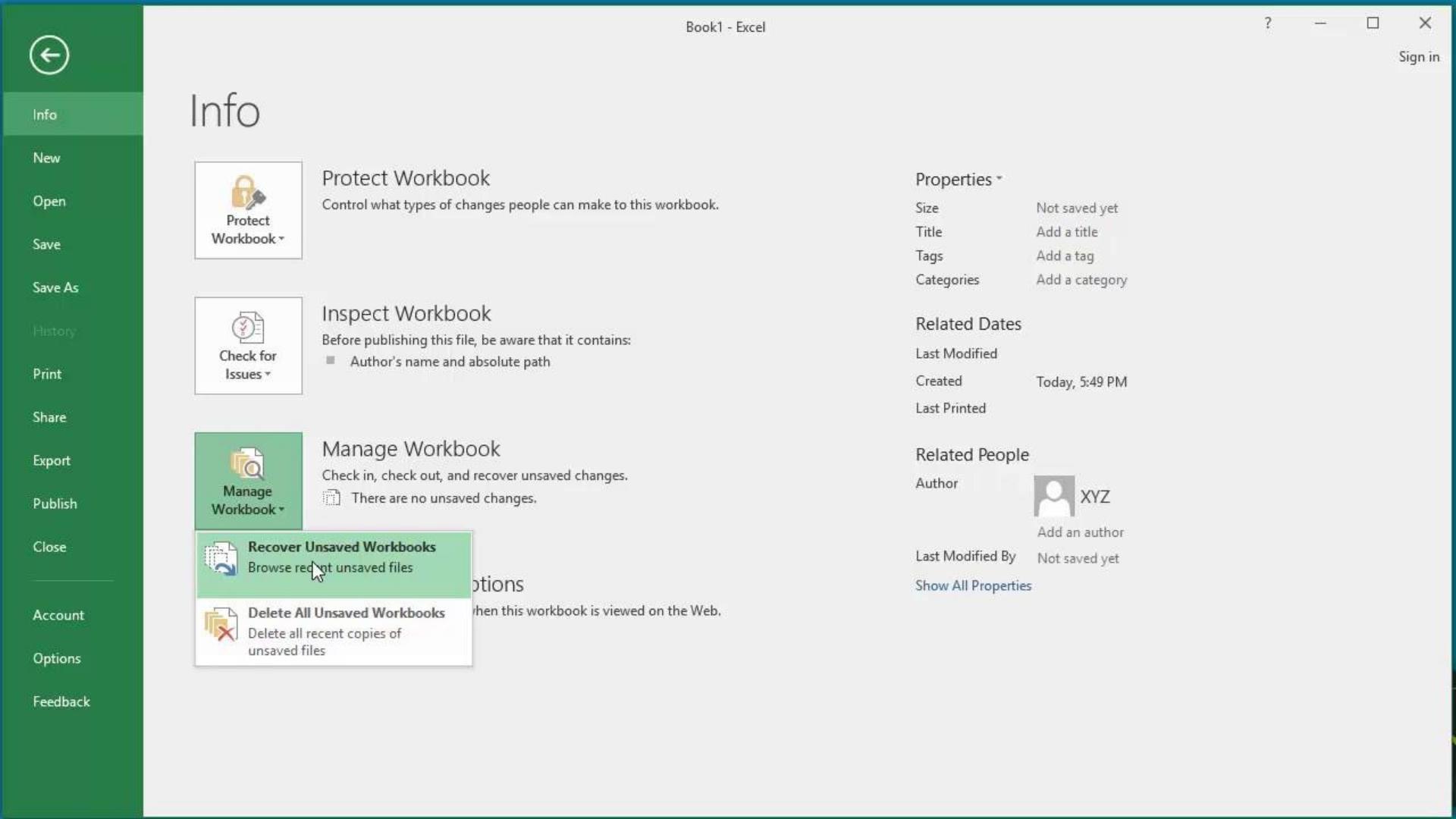The image size is (1456, 819).
Task: Choose Delete All Unsaved Workbooks
Action: click(334, 631)
